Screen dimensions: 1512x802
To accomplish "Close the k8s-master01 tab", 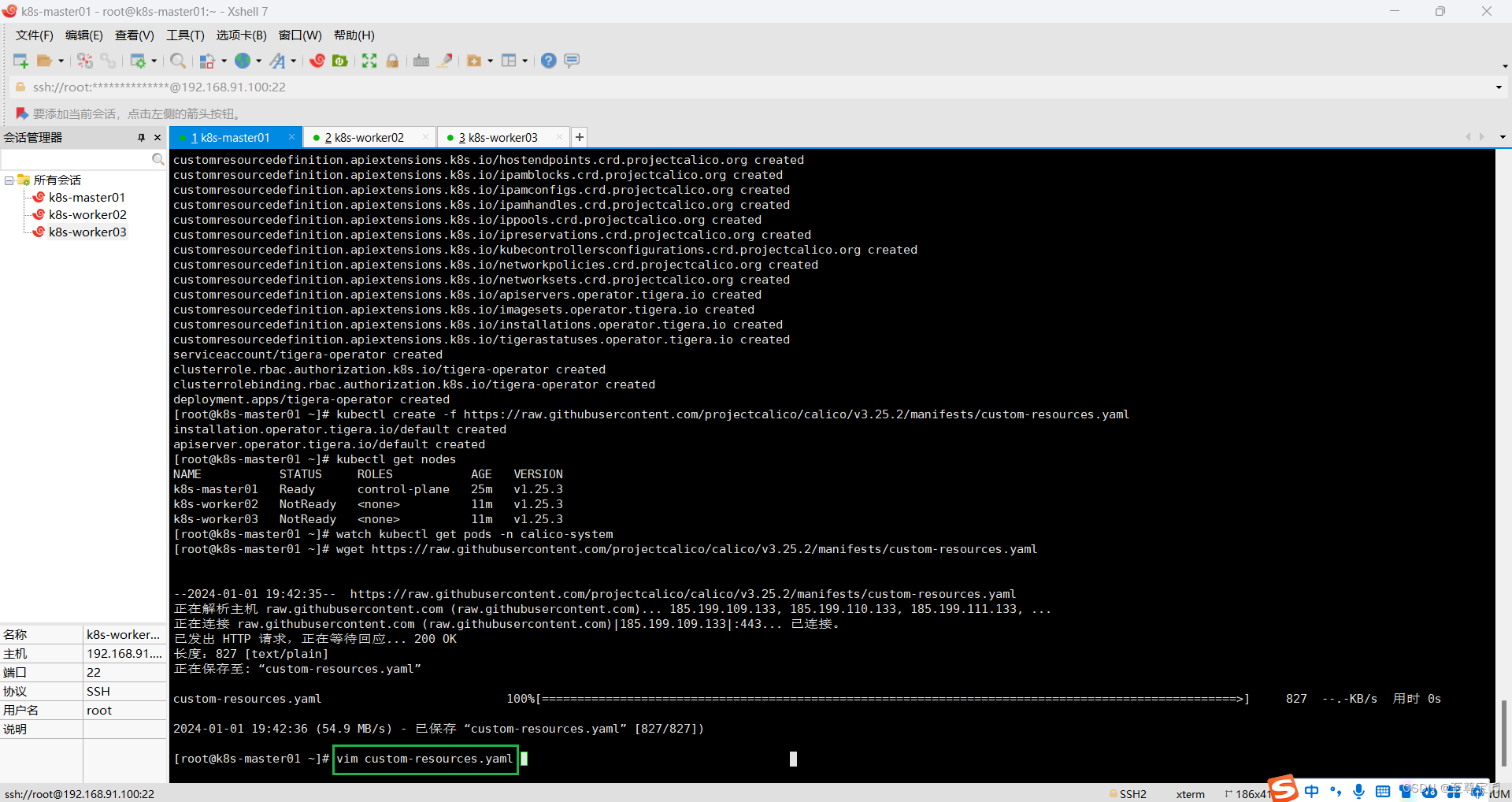I will (291, 137).
